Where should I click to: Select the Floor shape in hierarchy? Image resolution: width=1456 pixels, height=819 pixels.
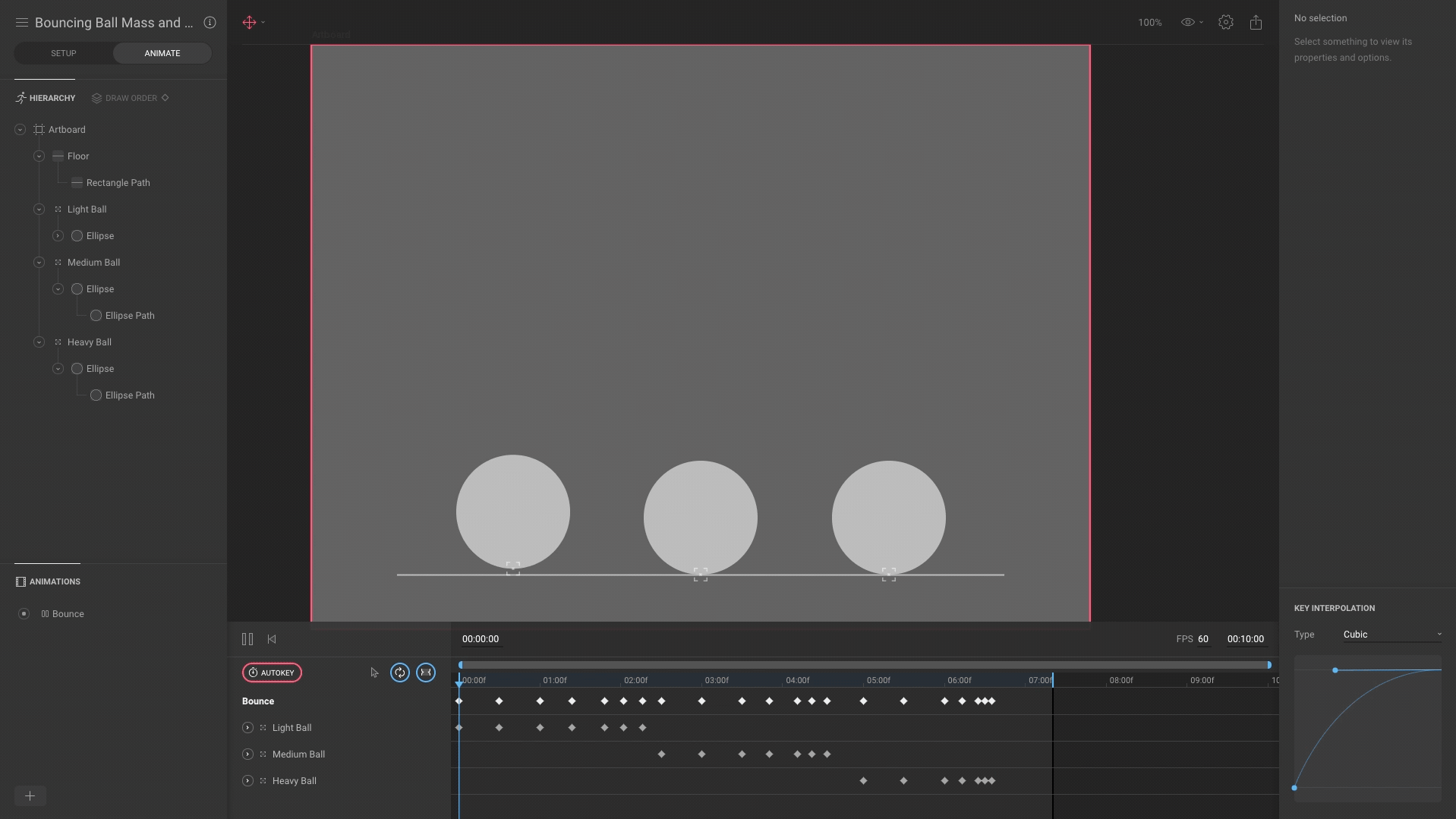point(78,156)
